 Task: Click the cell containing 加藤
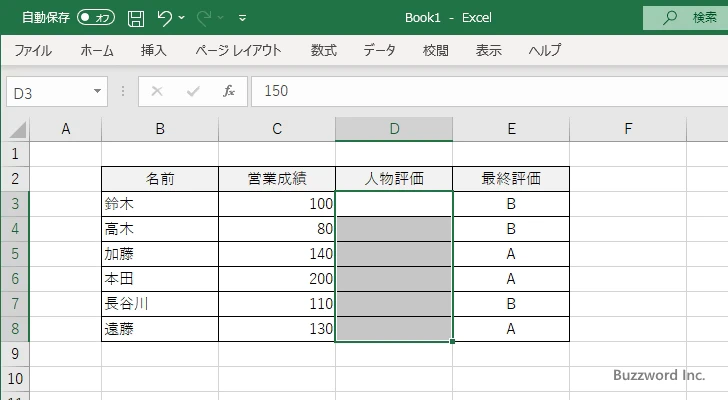pos(160,254)
